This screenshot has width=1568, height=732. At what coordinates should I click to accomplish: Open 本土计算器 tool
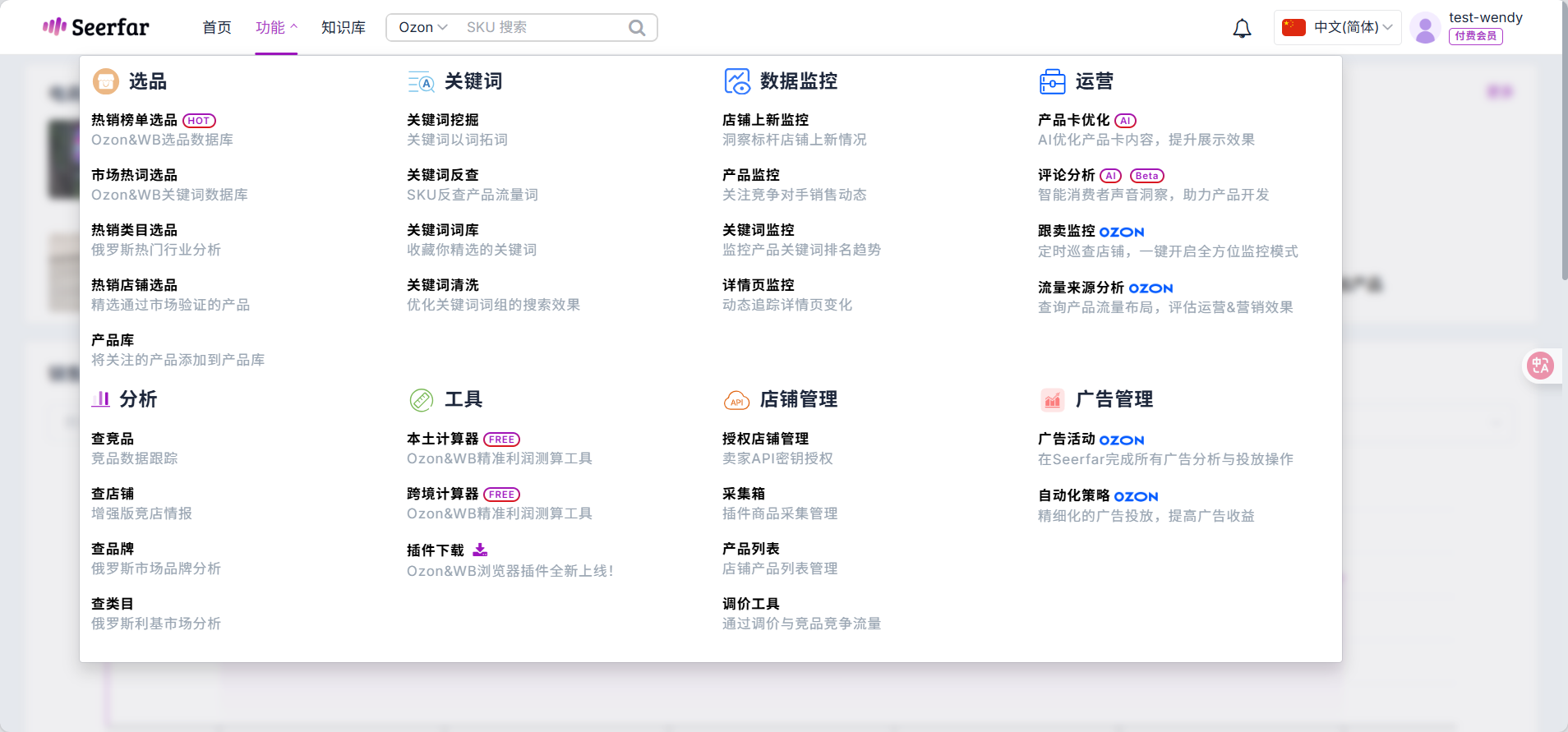tap(443, 439)
